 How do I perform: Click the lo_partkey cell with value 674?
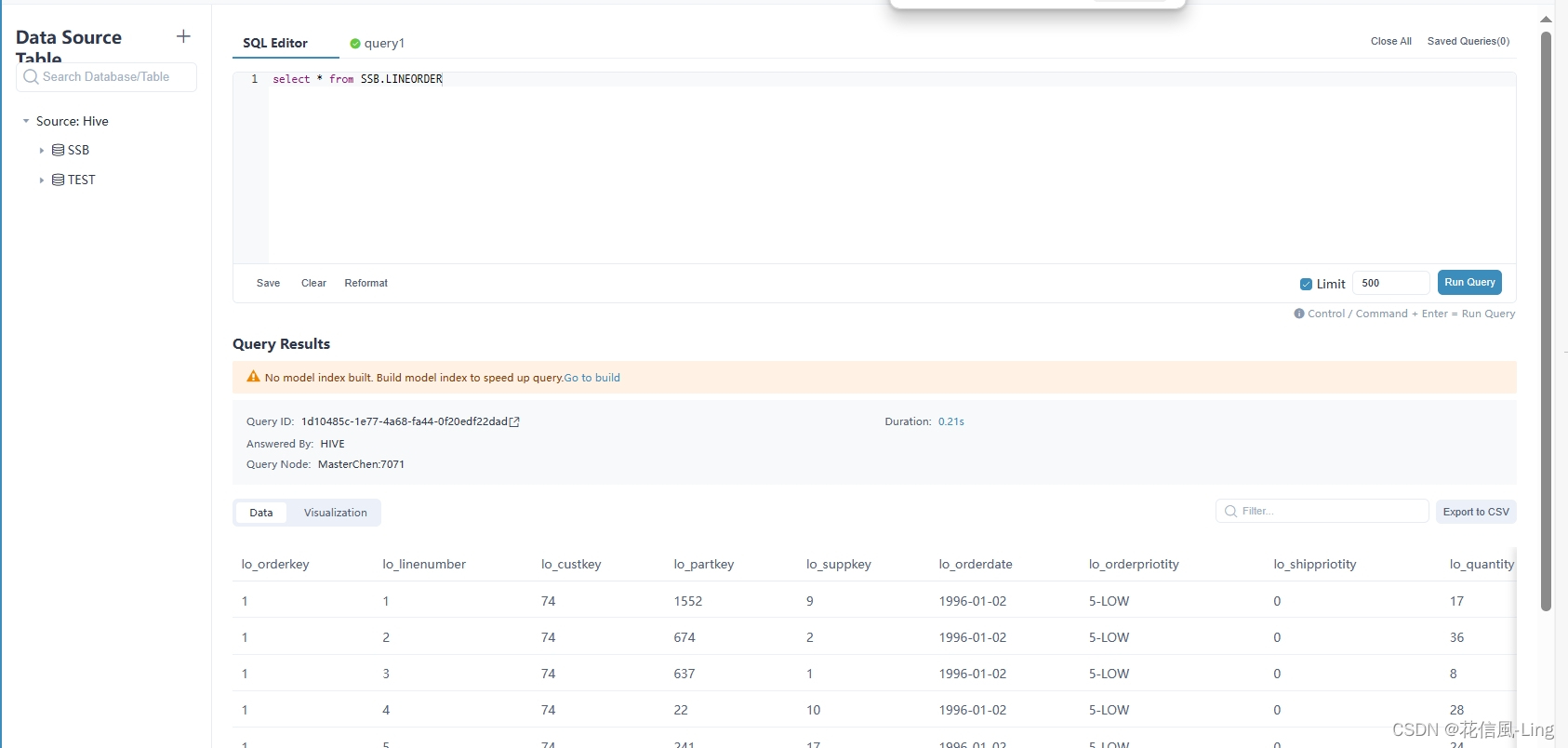tap(684, 637)
